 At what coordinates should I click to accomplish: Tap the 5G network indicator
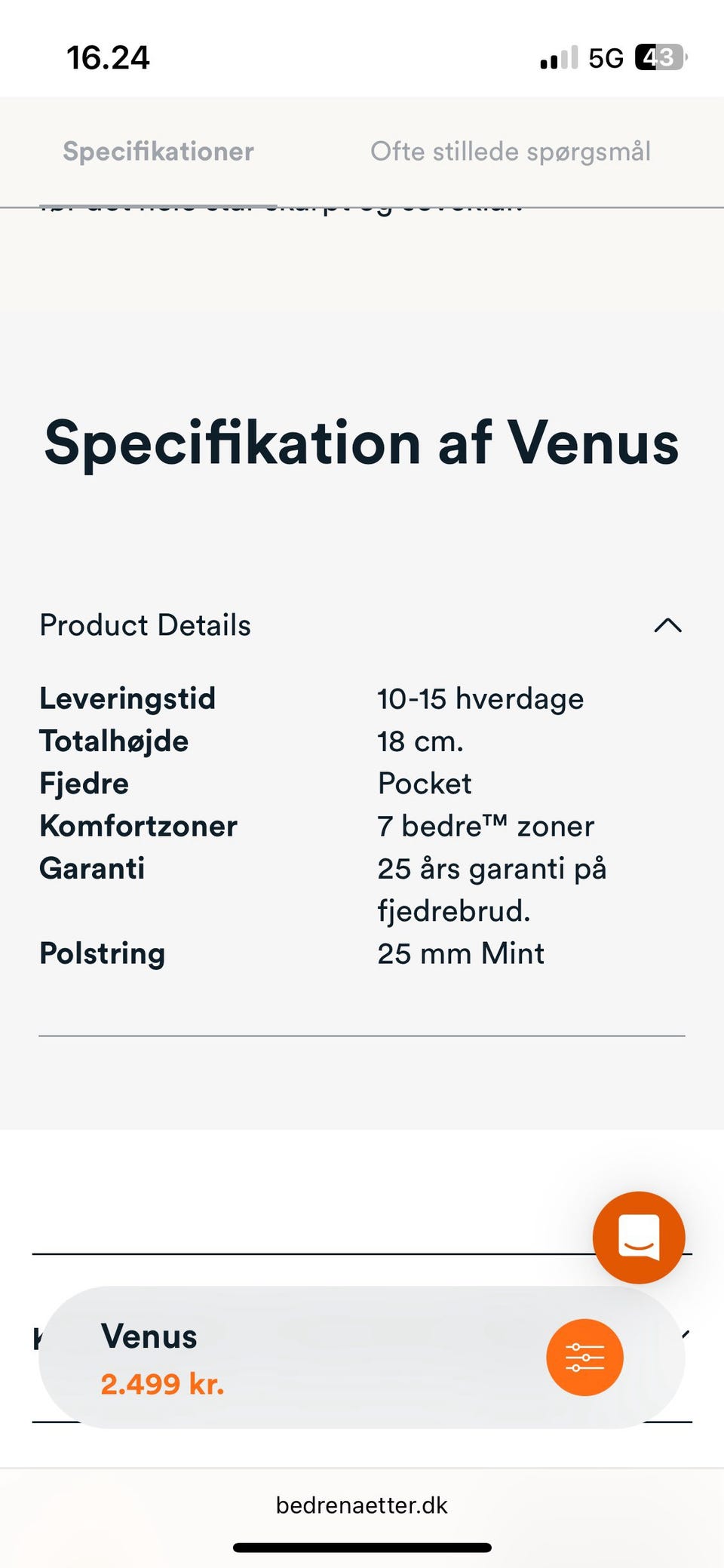tap(606, 58)
